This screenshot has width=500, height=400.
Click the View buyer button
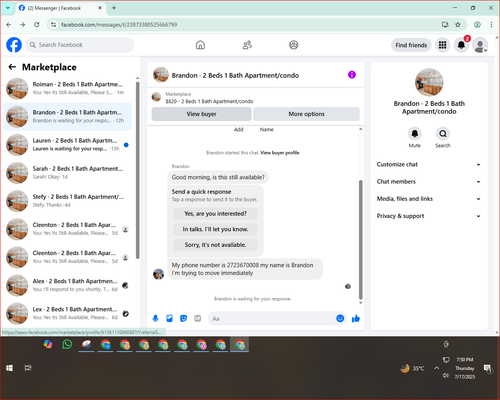[x=201, y=114]
